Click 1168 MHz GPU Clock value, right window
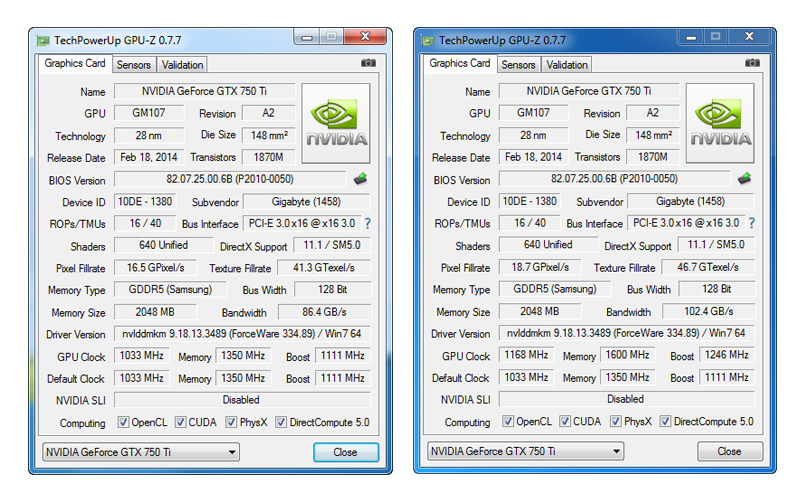This screenshot has width=800, height=500. click(x=526, y=355)
